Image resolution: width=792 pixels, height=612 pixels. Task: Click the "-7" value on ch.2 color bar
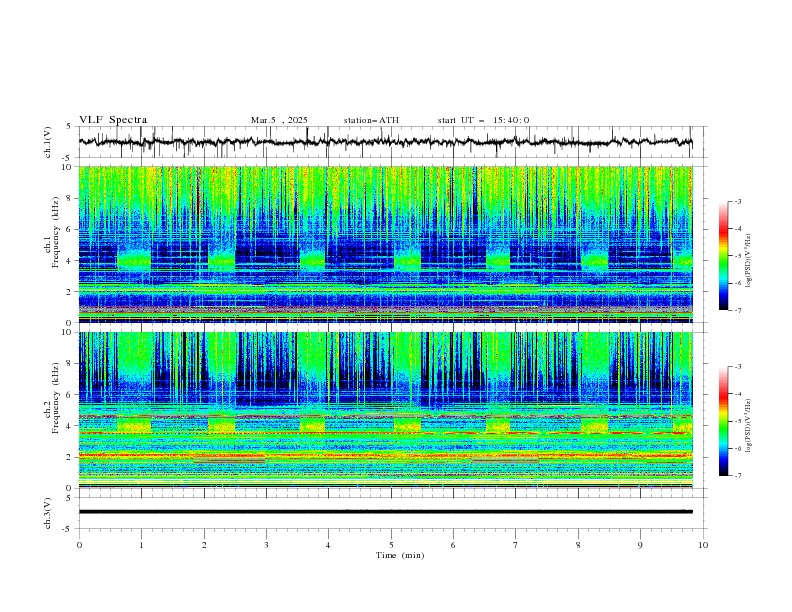[737, 476]
